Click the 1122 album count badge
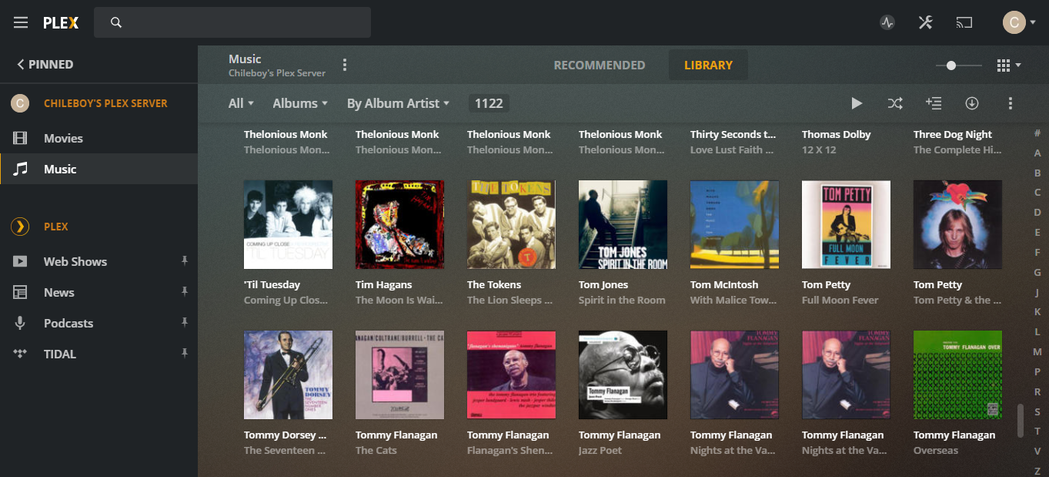The width and height of the screenshot is (1049, 477). [488, 103]
